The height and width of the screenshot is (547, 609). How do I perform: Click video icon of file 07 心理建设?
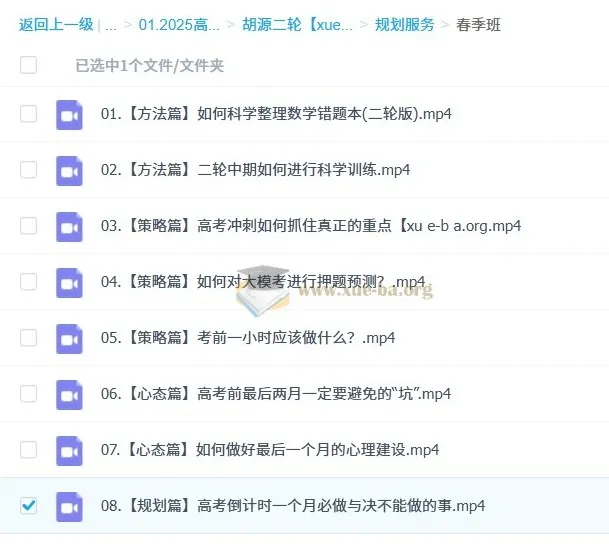pos(68,450)
